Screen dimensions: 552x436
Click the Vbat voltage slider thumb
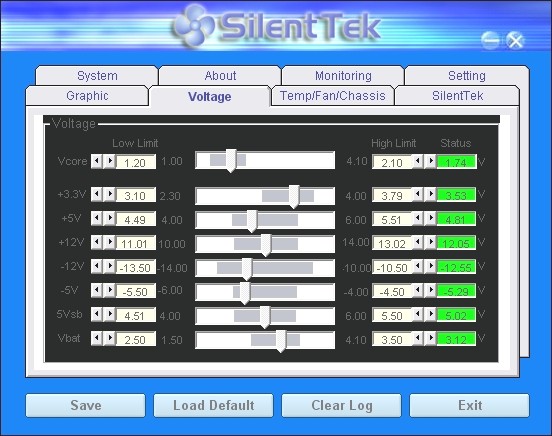point(281,341)
